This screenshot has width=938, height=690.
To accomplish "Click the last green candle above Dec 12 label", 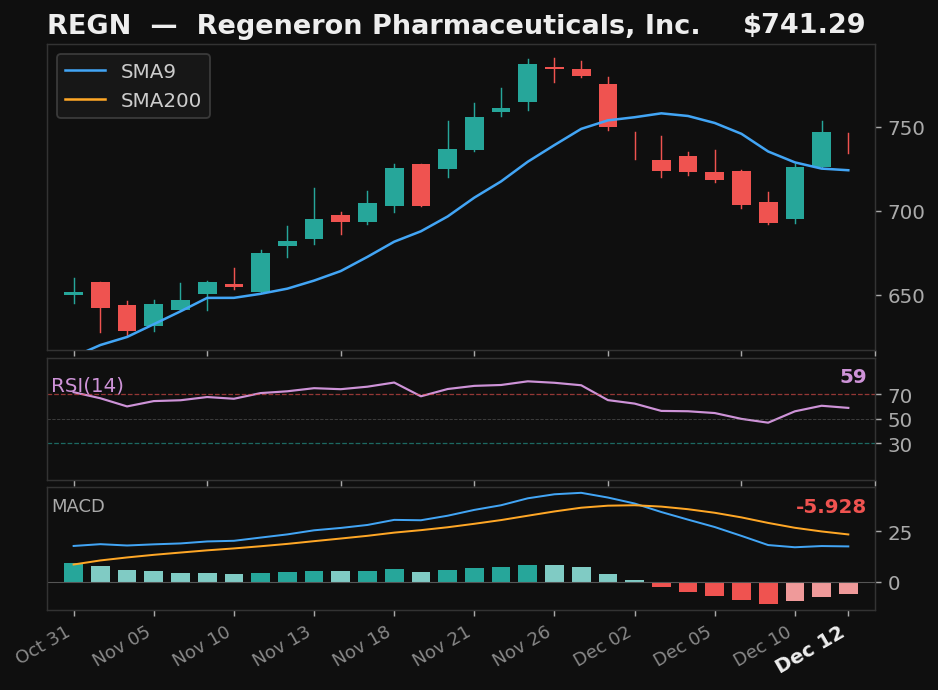I will click(821, 150).
